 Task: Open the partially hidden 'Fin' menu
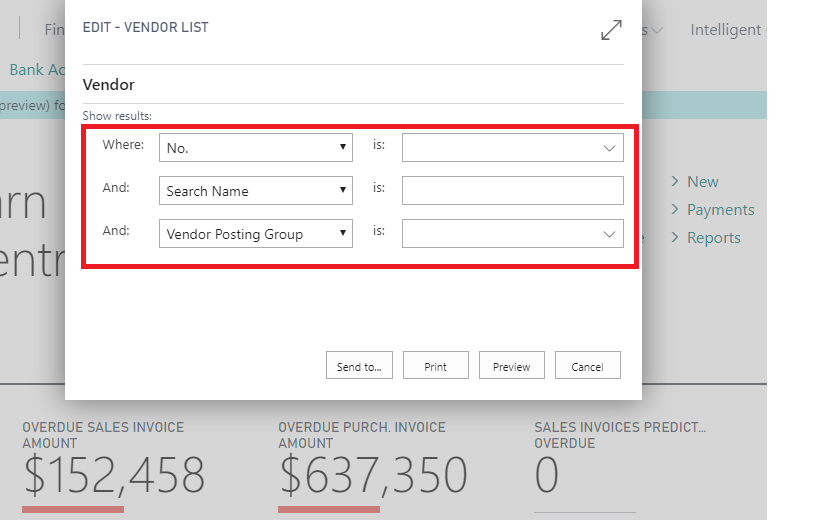pyautogui.click(x=54, y=30)
